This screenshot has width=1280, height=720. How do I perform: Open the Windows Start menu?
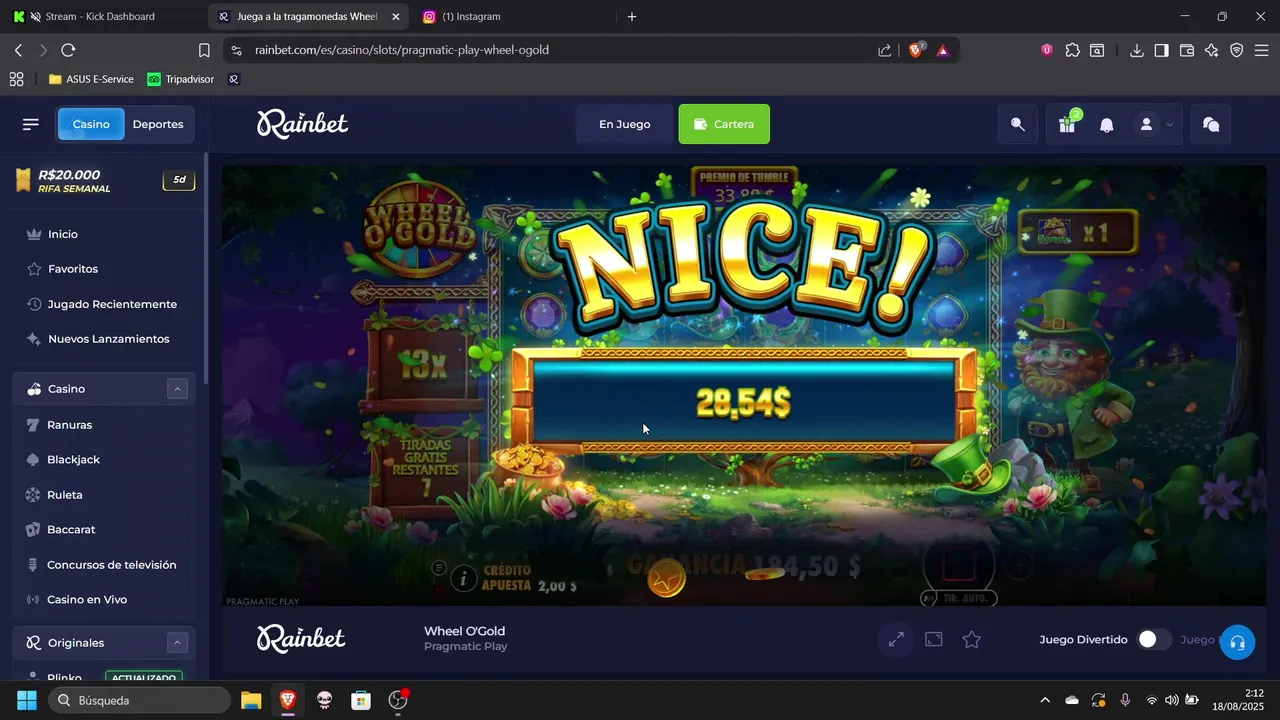(x=27, y=700)
